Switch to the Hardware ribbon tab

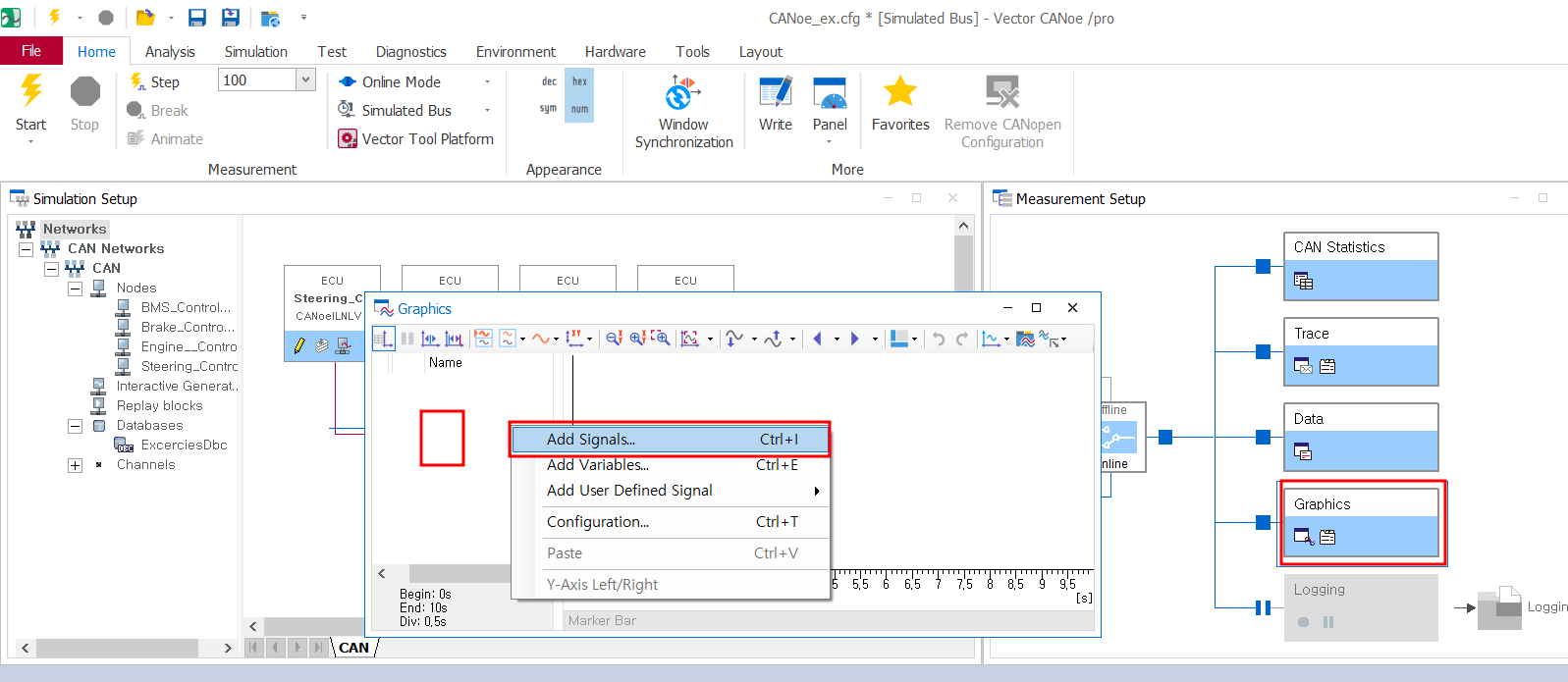[616, 52]
